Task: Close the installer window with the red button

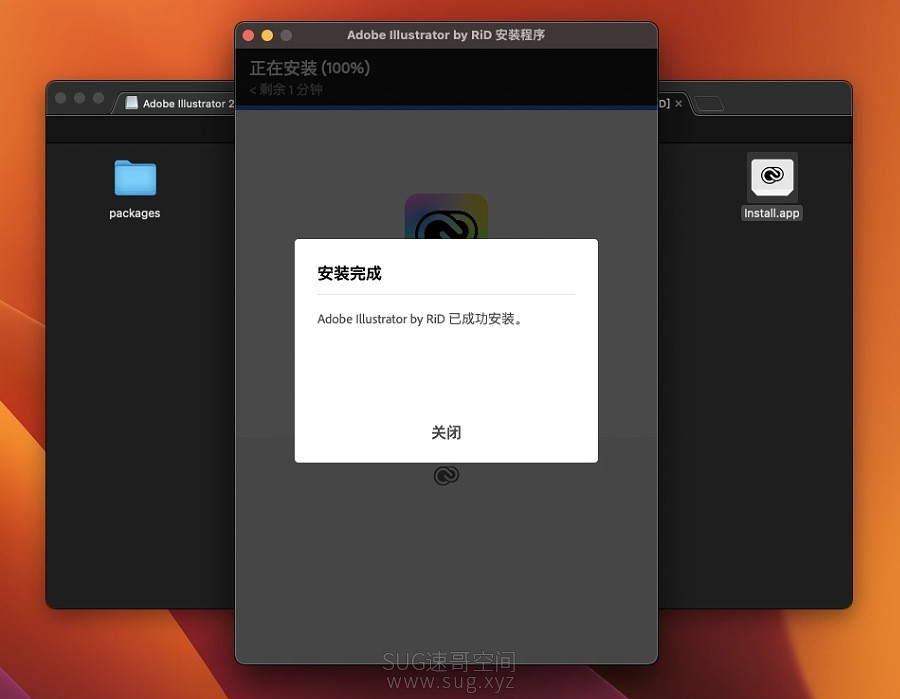Action: [249, 36]
